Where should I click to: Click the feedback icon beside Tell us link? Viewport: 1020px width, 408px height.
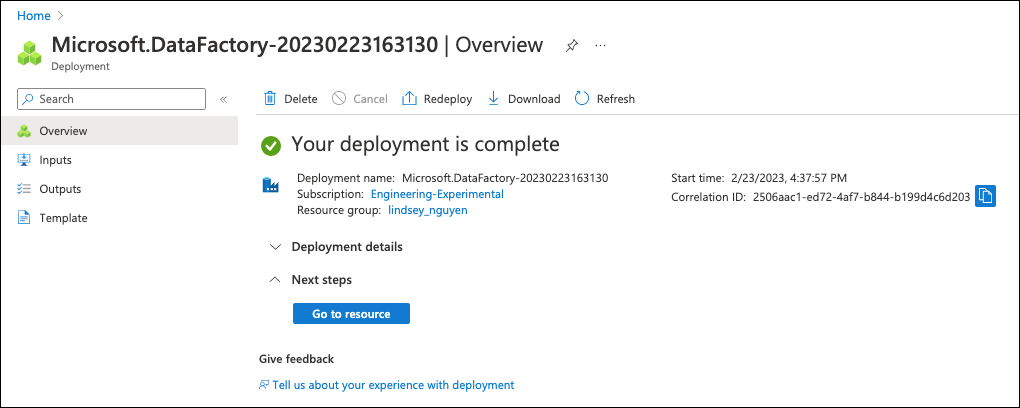coord(264,385)
